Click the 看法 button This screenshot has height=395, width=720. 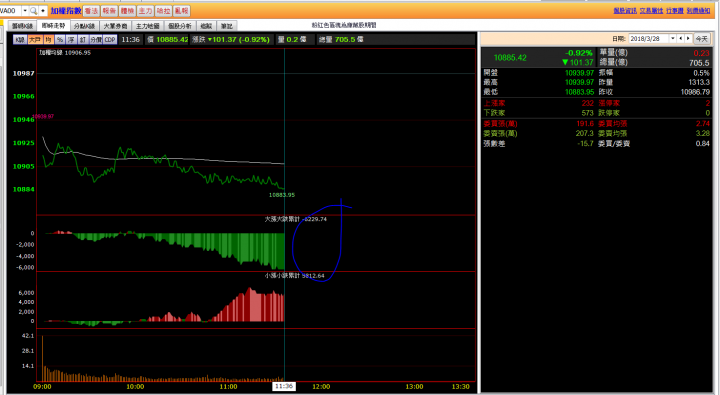pyautogui.click(x=91, y=11)
